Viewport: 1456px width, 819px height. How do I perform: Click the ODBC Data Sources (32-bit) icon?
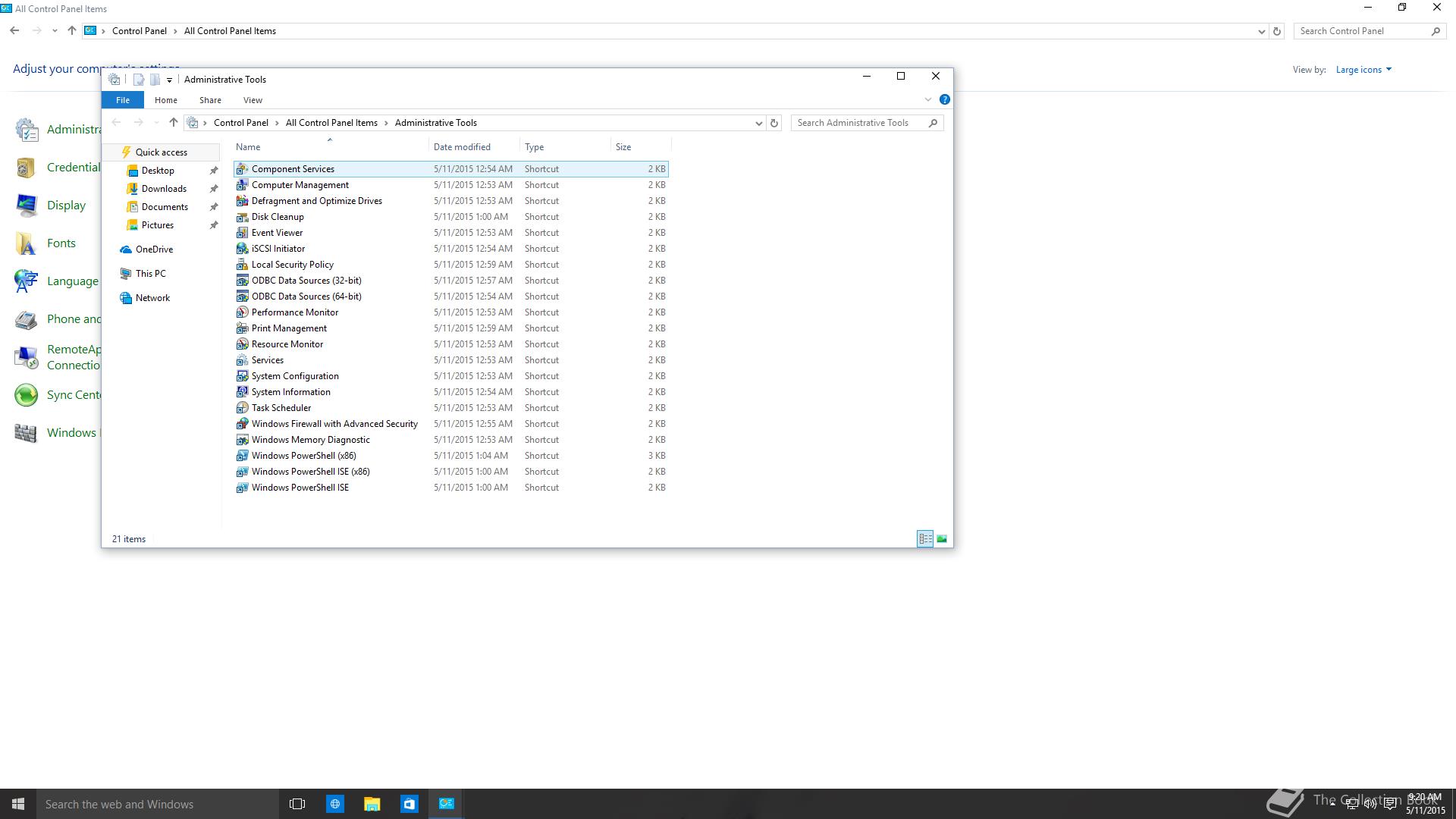click(242, 281)
